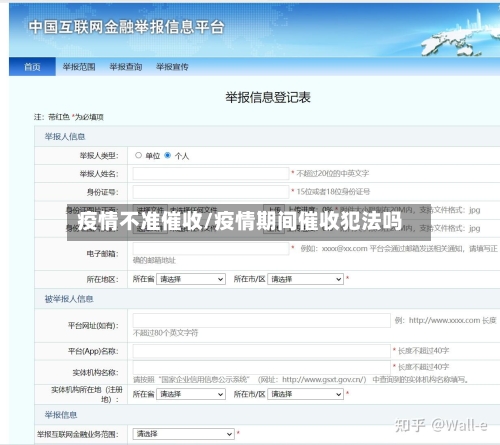Expand the 举报互联网金融业务范围 dropdown
500x445 pixels.
click(184, 434)
